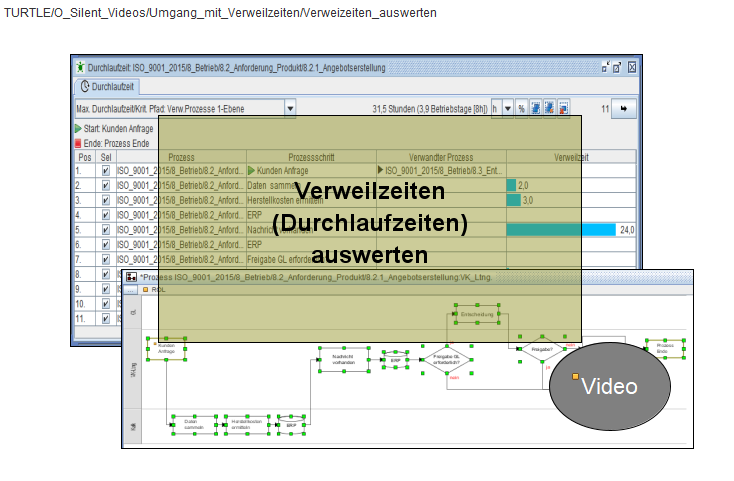Screen dimensions: 734x481
Task: Select the 'Freigabe GL erforderlich?' decision diamond
Action: click(447, 359)
